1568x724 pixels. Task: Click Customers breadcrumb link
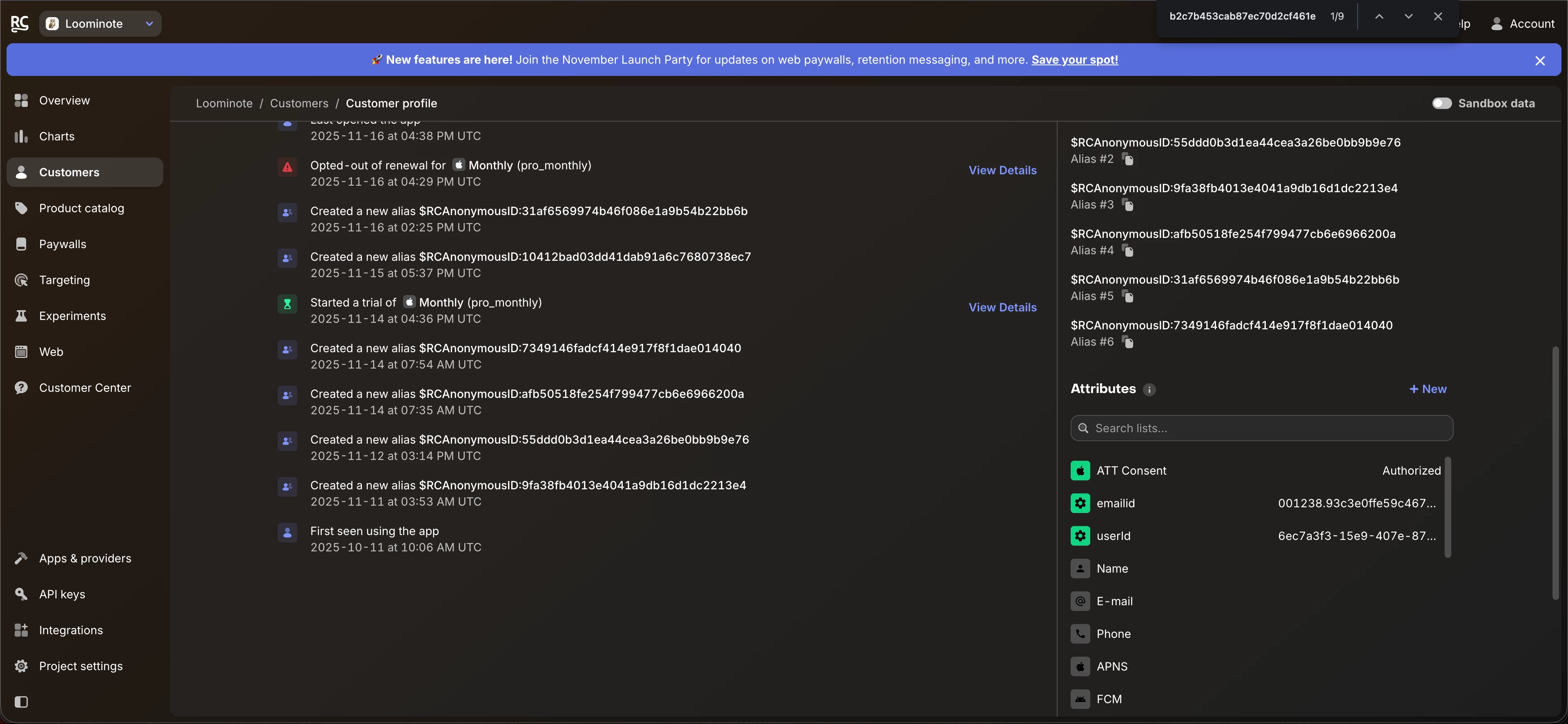pyautogui.click(x=299, y=103)
